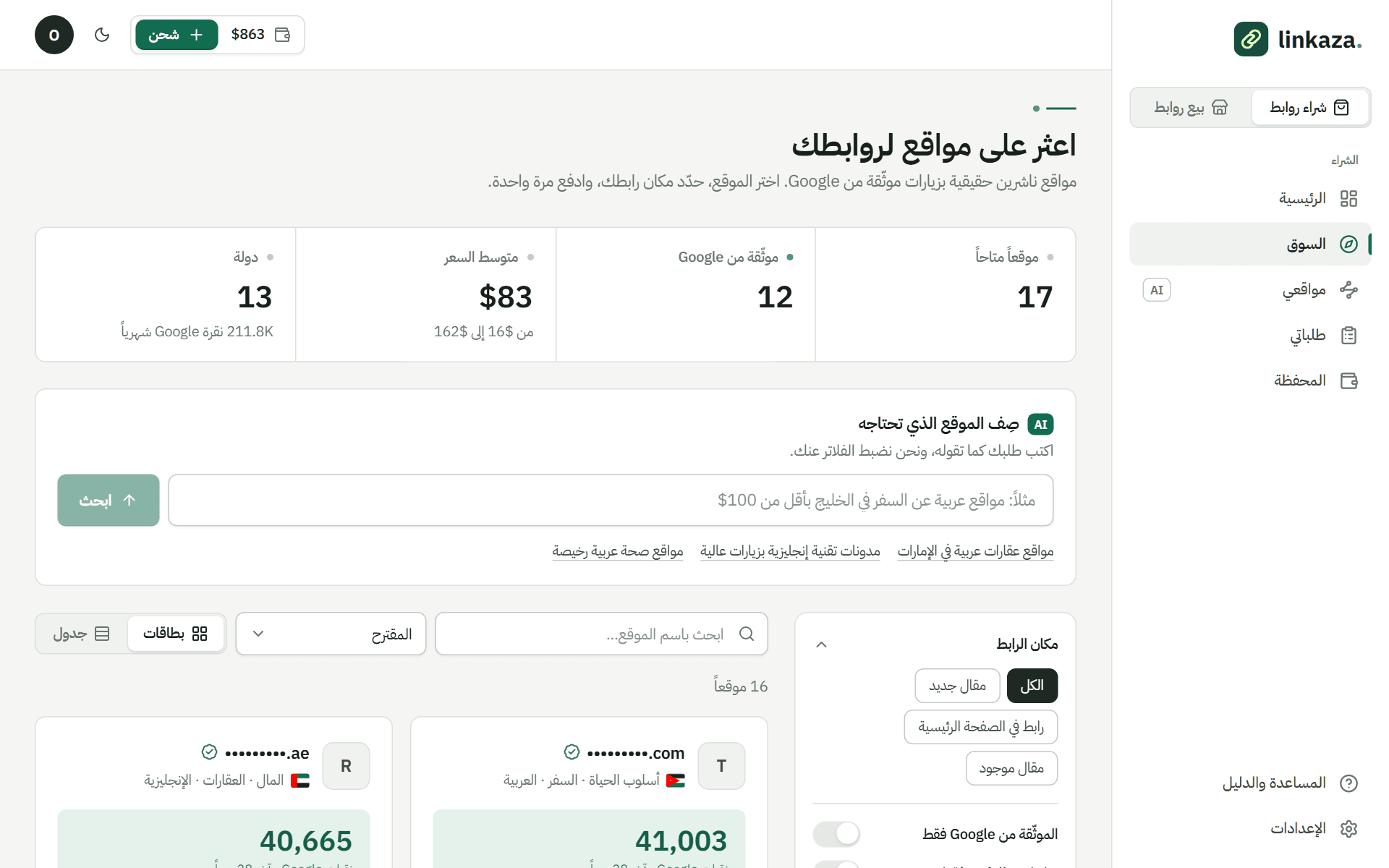This screenshot has width=1389, height=868.
Task: Click the Jordan flag on .com card
Action: click(676, 780)
